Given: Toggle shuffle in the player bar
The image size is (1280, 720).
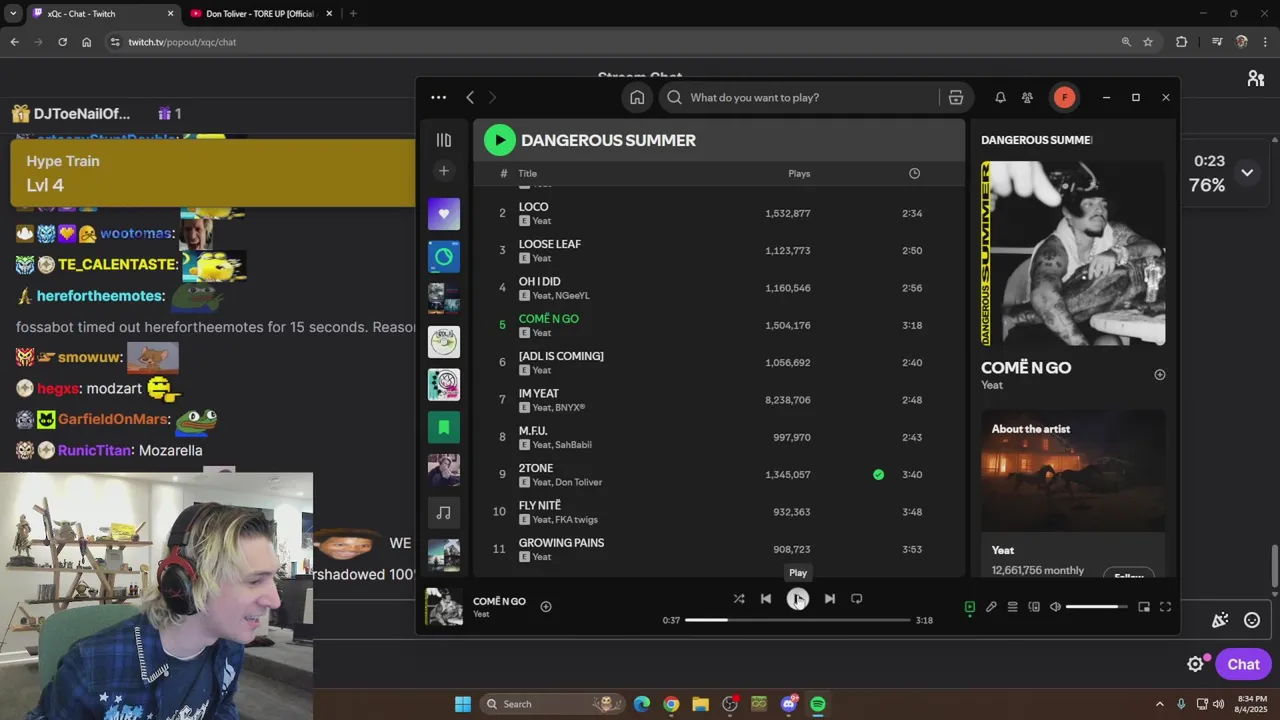Looking at the screenshot, I should [x=739, y=599].
